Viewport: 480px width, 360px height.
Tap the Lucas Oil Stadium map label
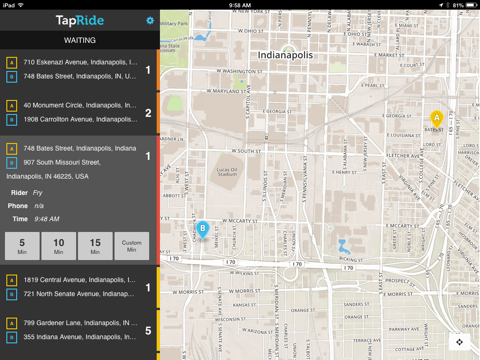[227, 172]
